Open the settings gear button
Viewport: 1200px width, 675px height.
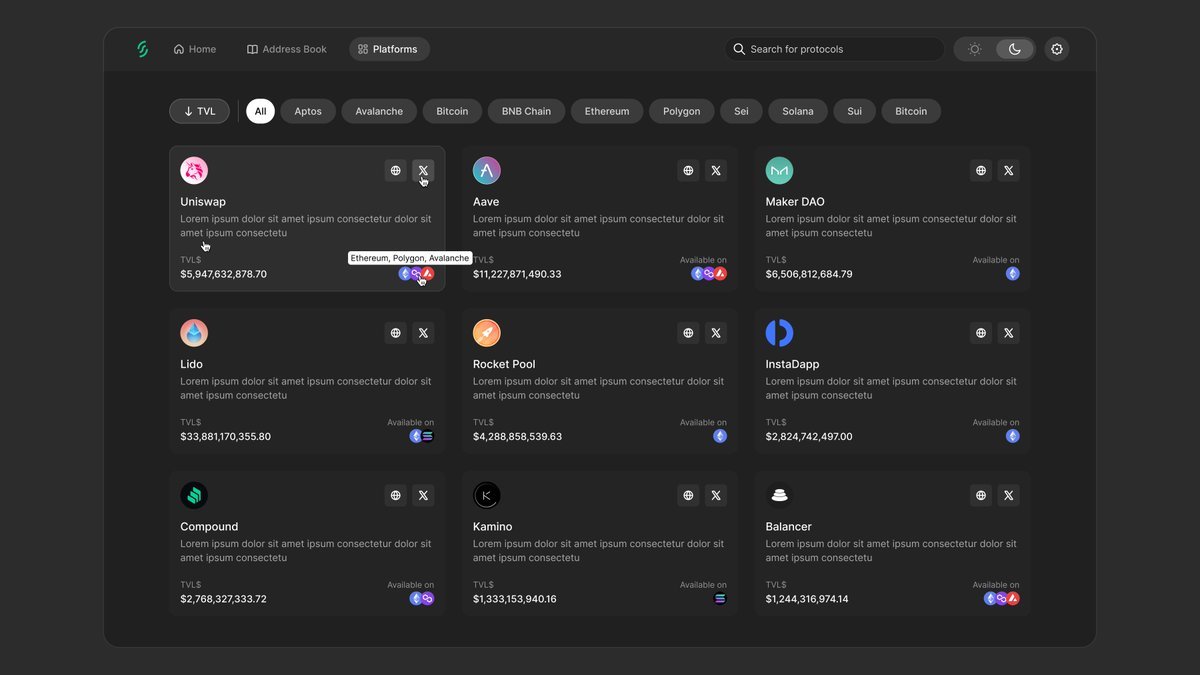point(1057,49)
